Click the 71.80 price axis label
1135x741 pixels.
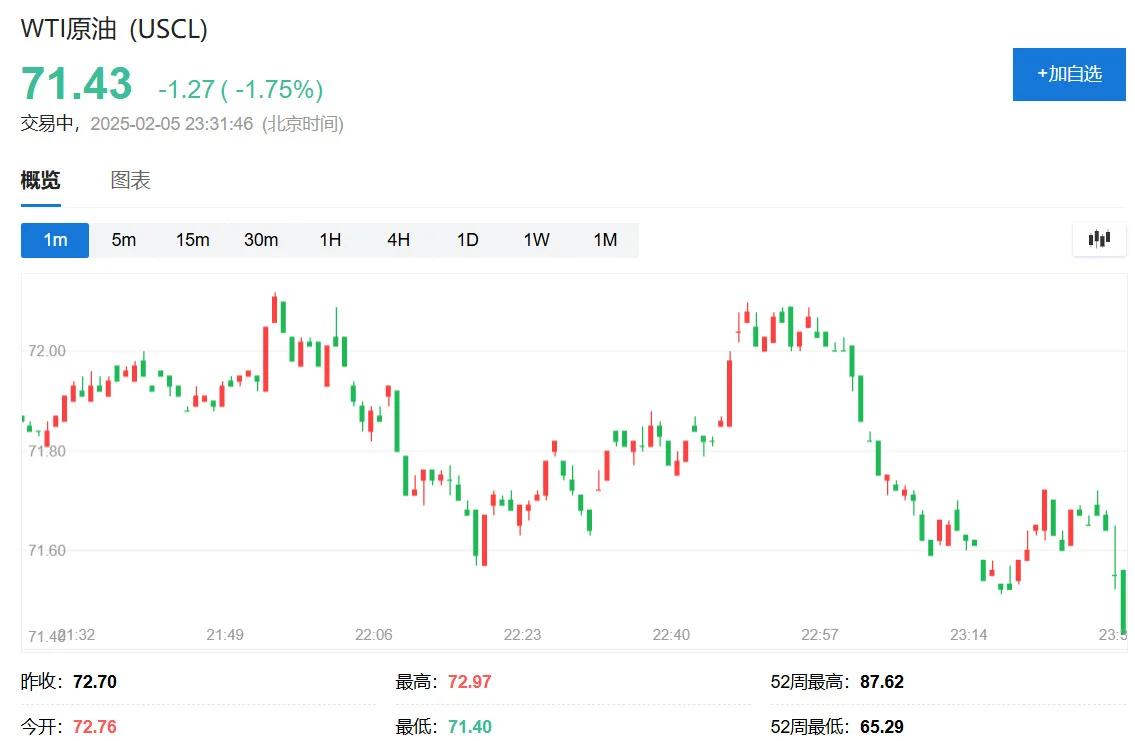[x=46, y=452]
